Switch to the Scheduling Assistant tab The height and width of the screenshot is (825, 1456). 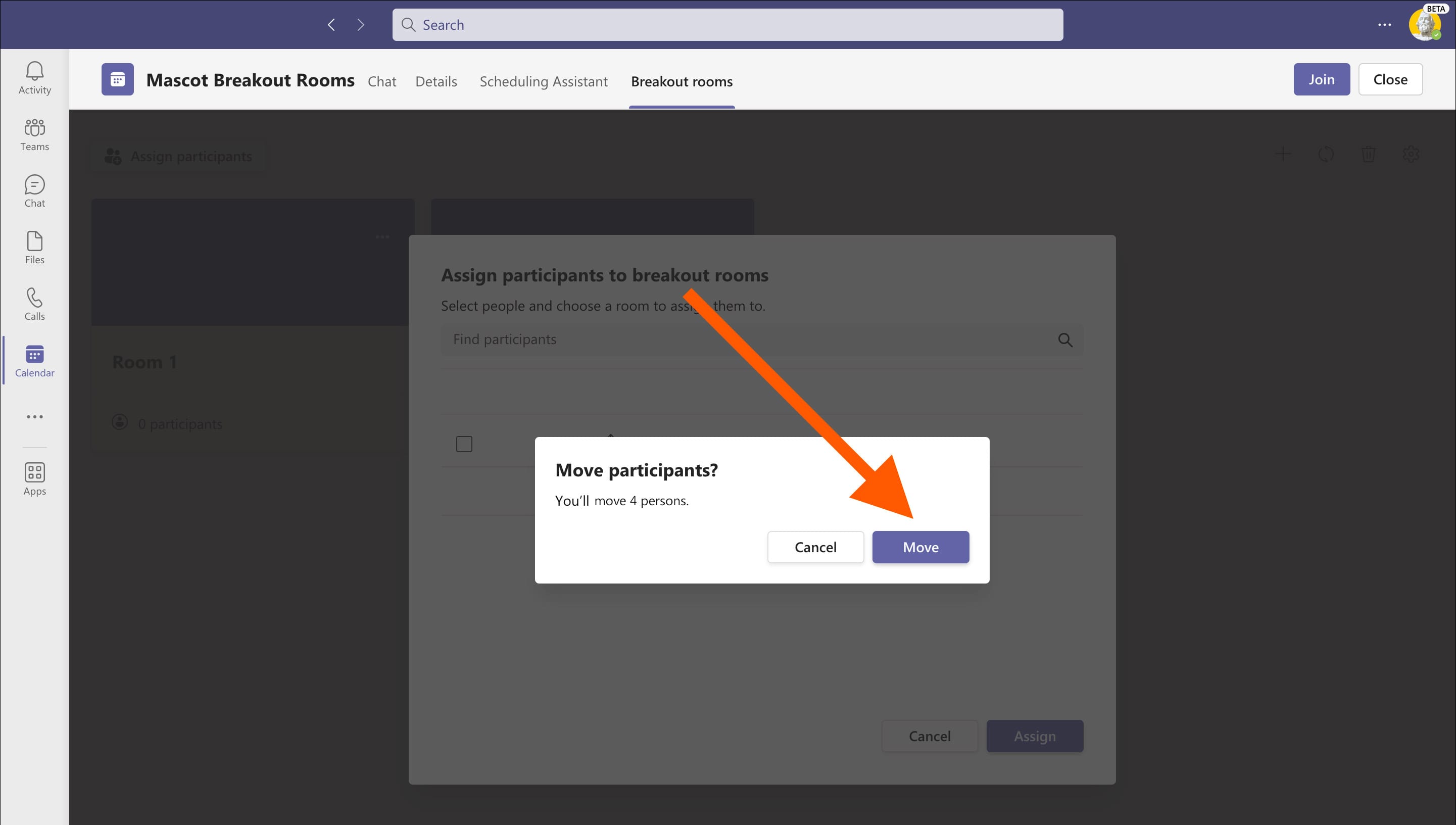[543, 82]
